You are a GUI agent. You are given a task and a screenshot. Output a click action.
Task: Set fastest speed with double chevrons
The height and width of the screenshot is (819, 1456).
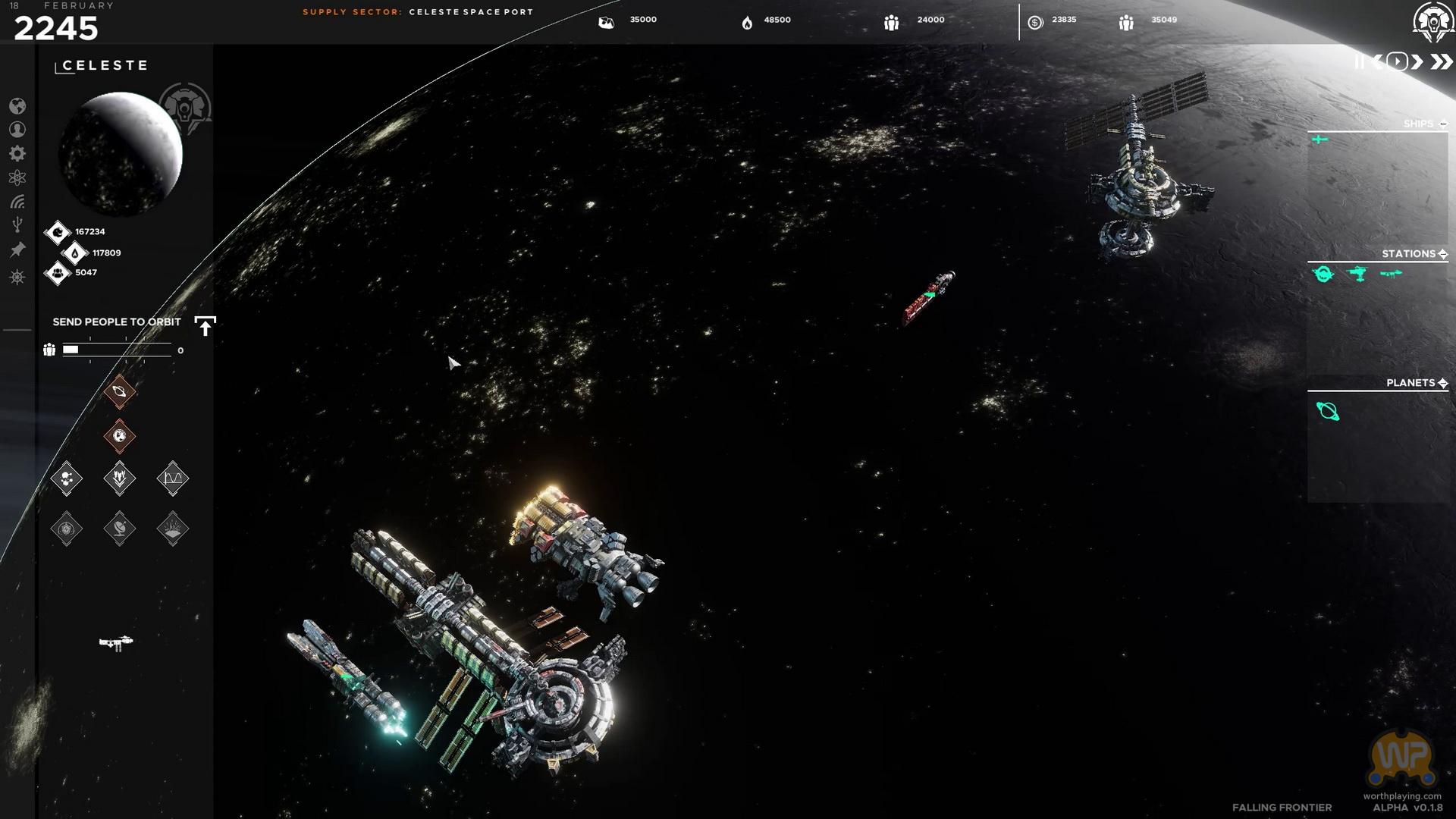point(1441,62)
